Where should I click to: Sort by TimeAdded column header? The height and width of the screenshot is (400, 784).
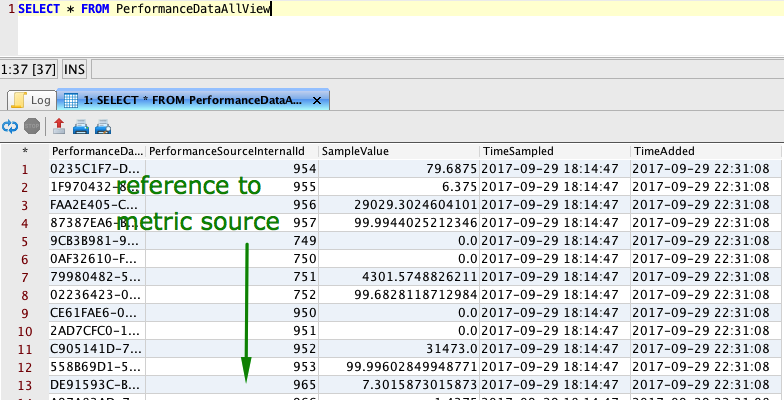pos(706,152)
